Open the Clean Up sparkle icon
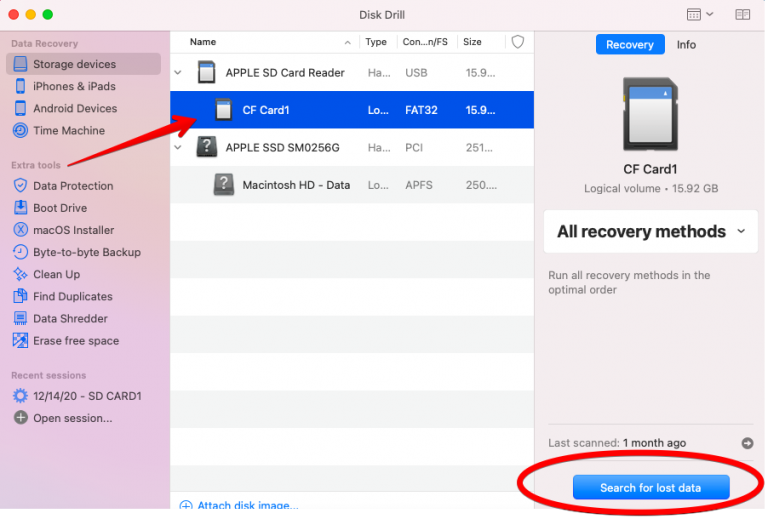 (x=20, y=274)
